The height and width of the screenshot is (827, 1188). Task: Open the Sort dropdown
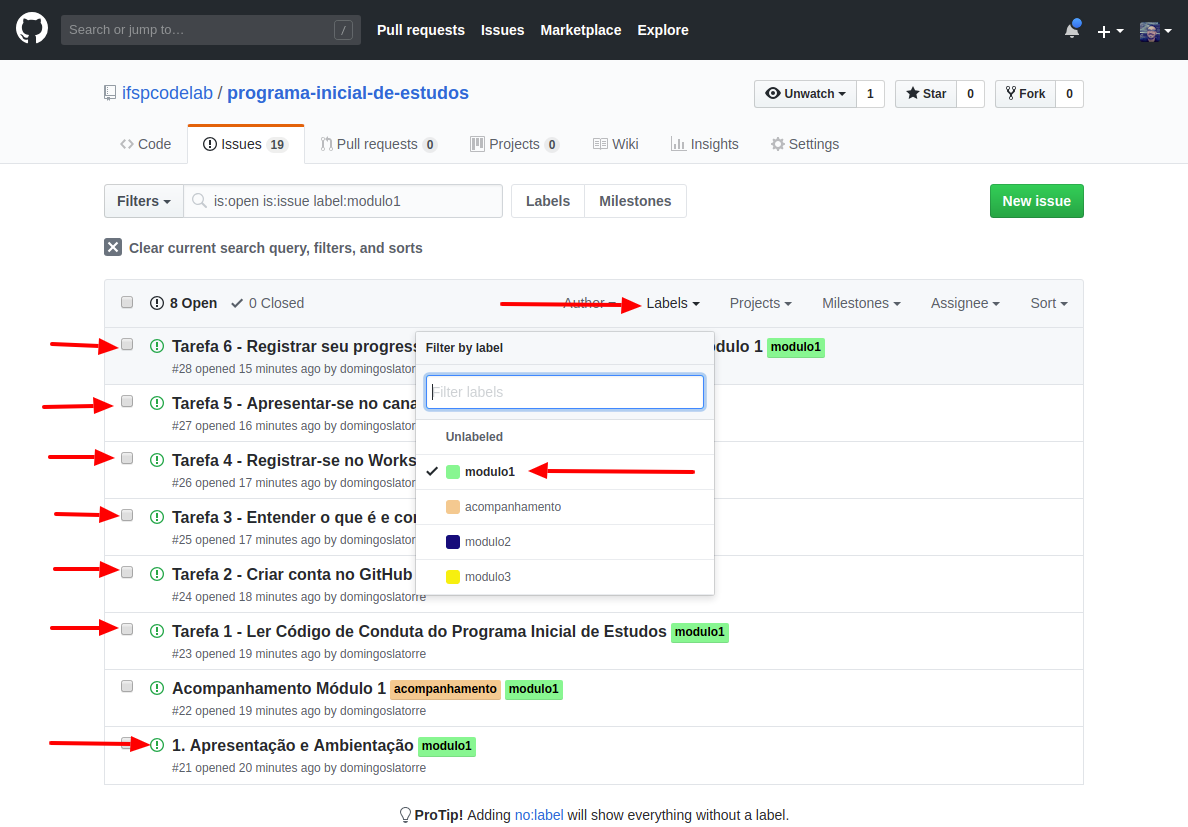tap(1049, 303)
